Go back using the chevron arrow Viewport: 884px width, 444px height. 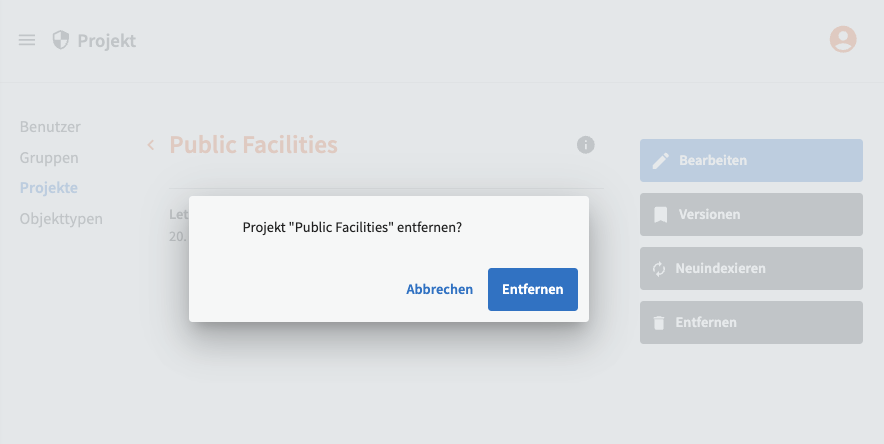[151, 145]
